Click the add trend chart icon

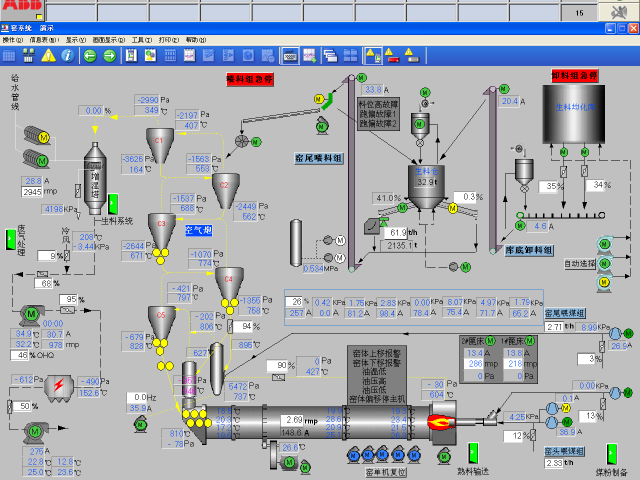tap(310, 56)
